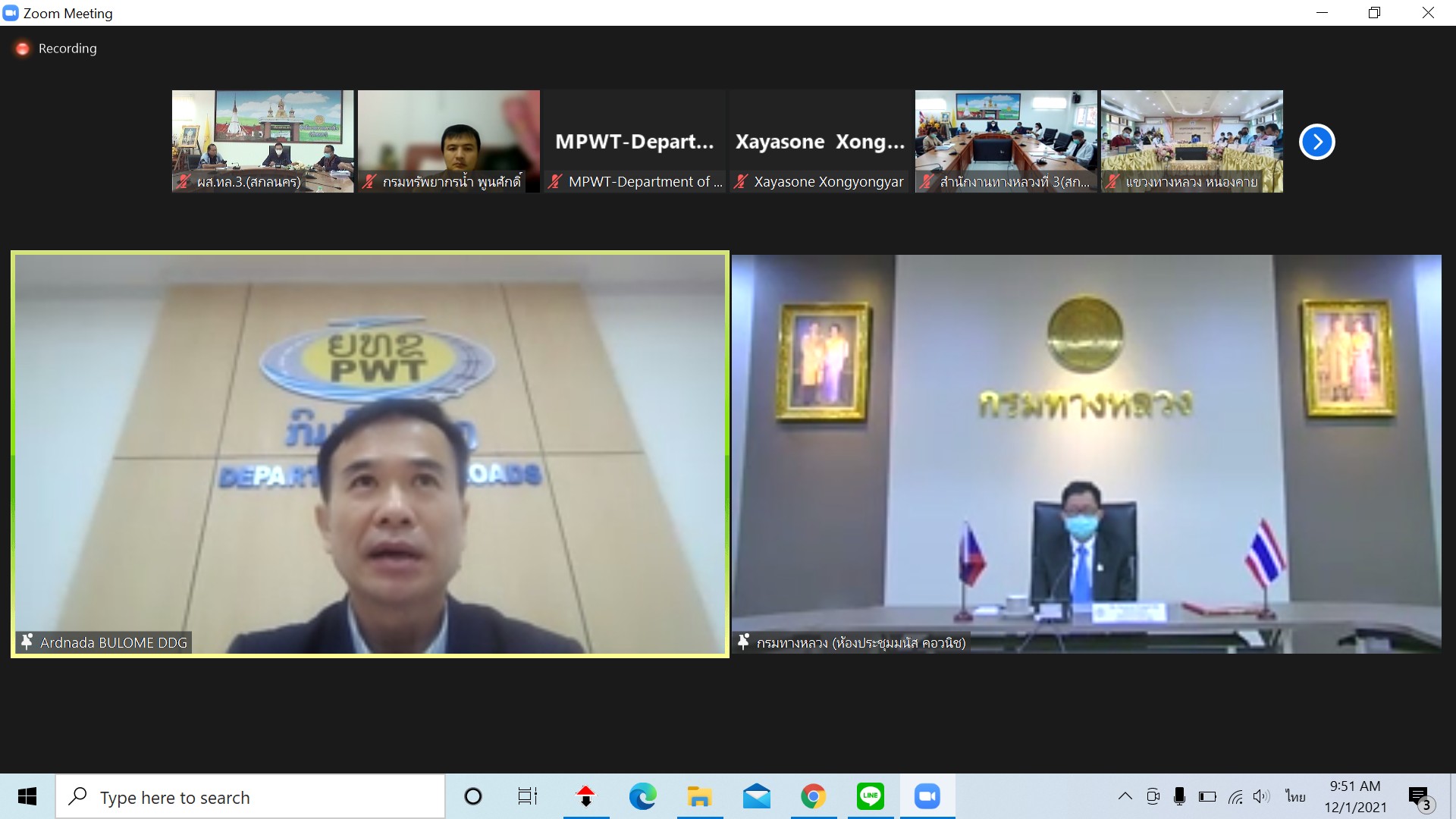Open Thai language input selector
The width and height of the screenshot is (1456, 819).
[1295, 796]
